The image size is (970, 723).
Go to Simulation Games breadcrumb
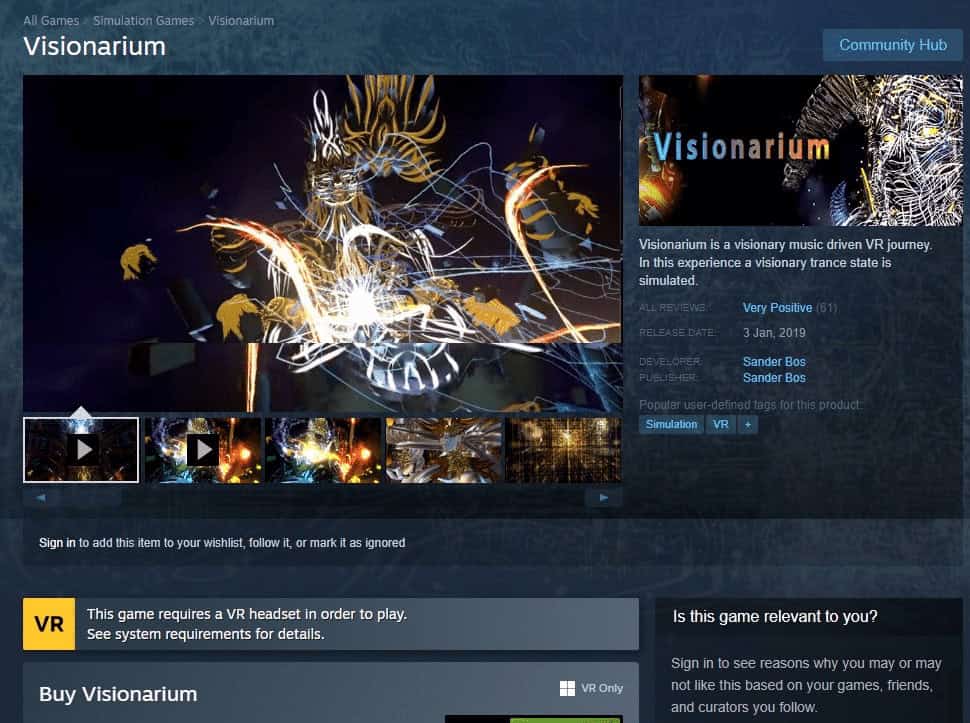coord(144,20)
